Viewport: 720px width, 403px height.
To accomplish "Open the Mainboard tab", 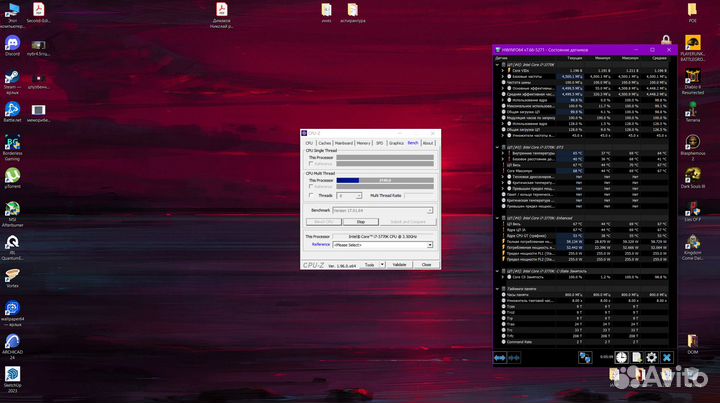I will tap(344, 143).
